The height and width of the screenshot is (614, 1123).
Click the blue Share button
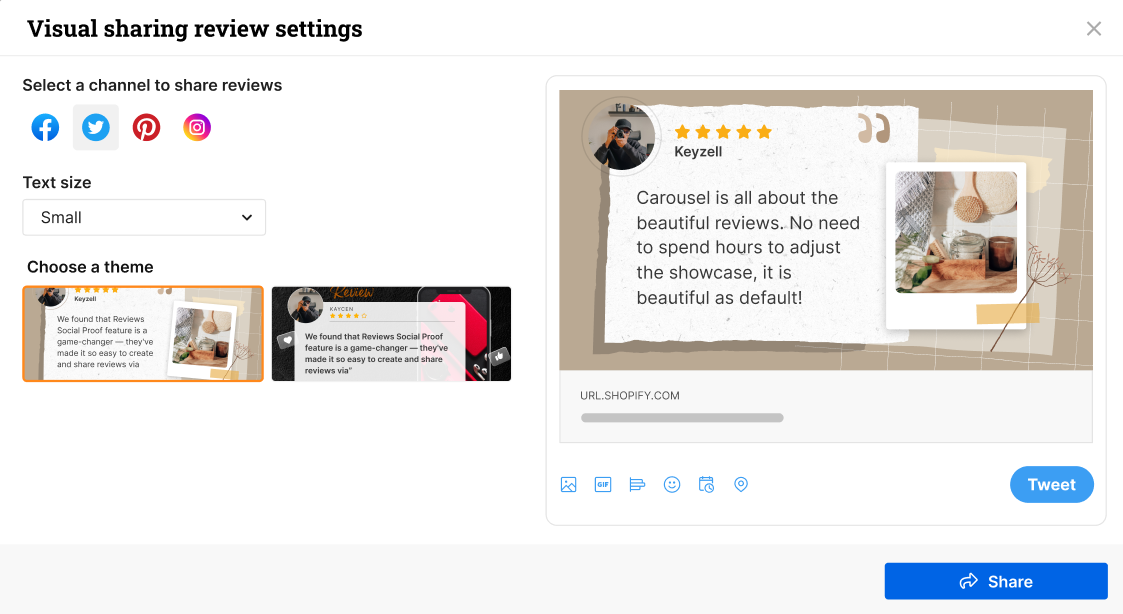[x=995, y=581]
